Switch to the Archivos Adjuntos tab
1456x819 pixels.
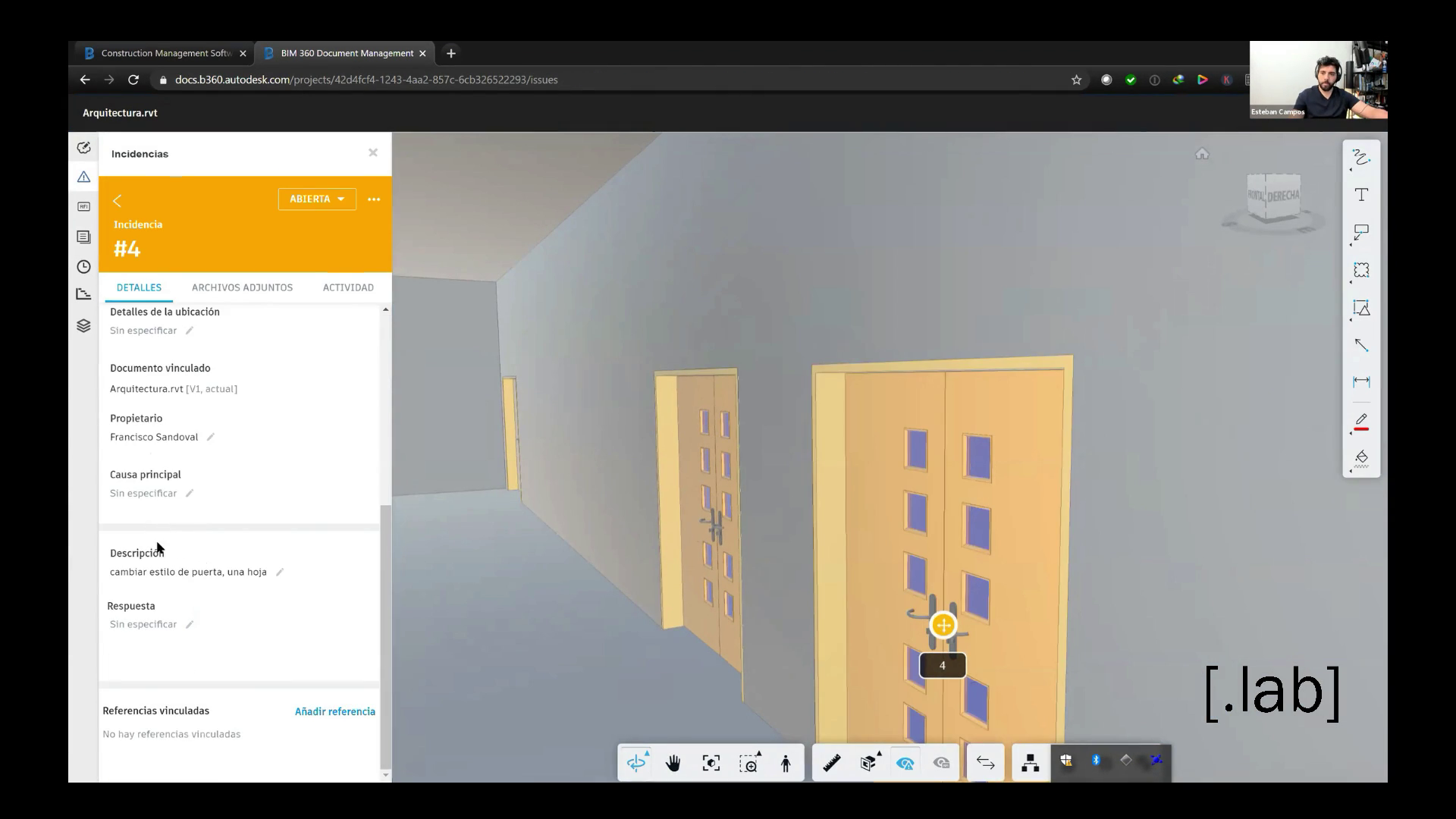242,287
